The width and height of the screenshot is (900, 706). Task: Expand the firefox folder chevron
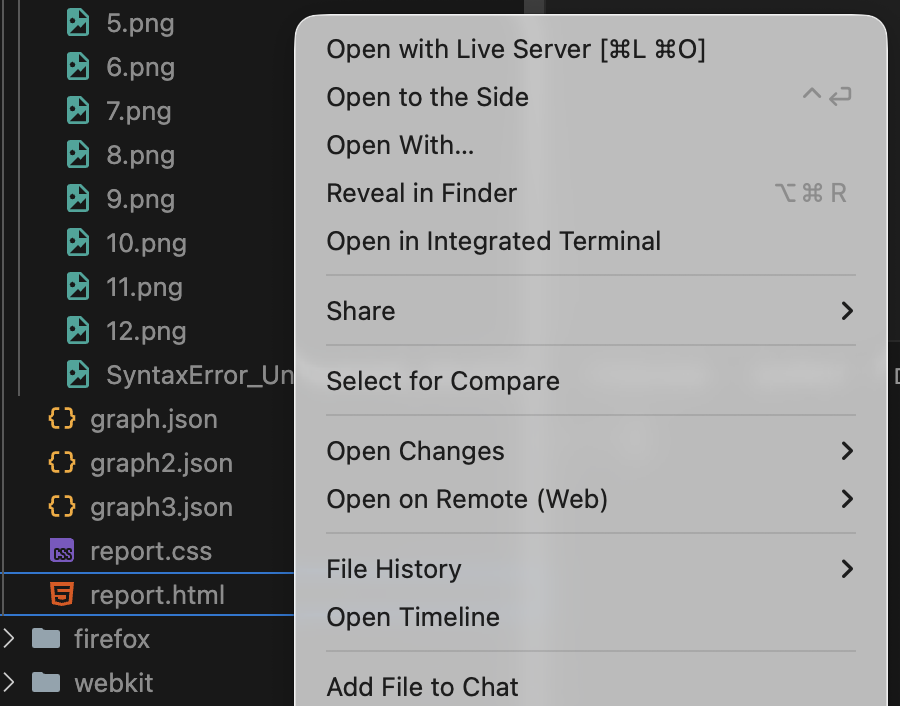10,639
